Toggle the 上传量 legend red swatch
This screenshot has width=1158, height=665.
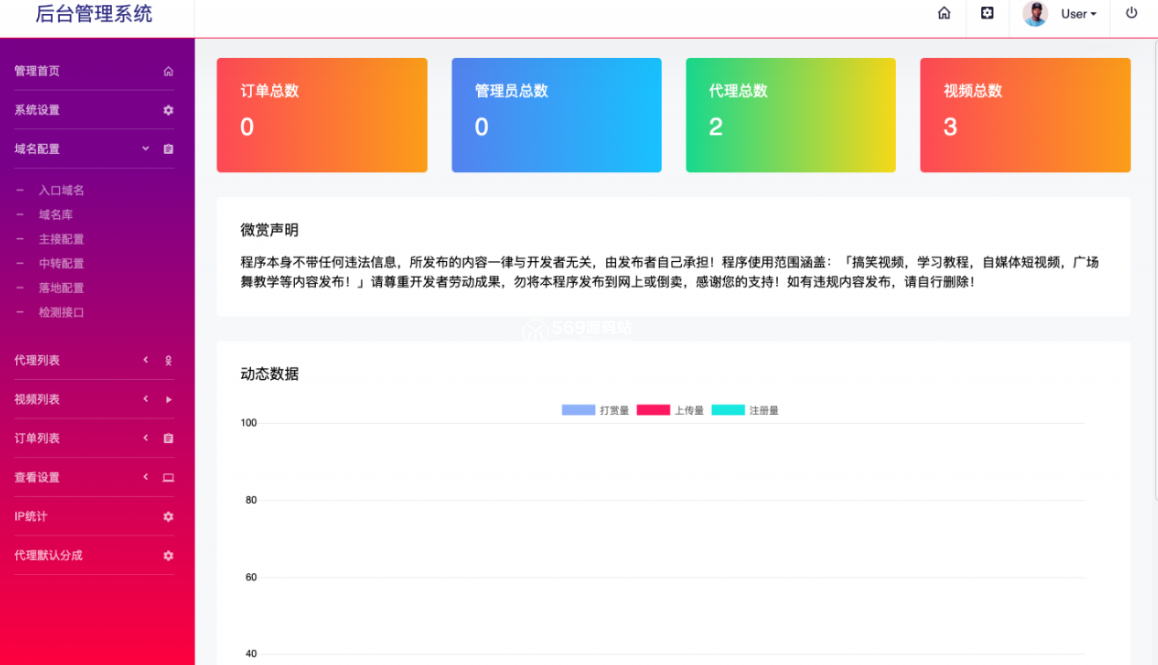click(653, 410)
